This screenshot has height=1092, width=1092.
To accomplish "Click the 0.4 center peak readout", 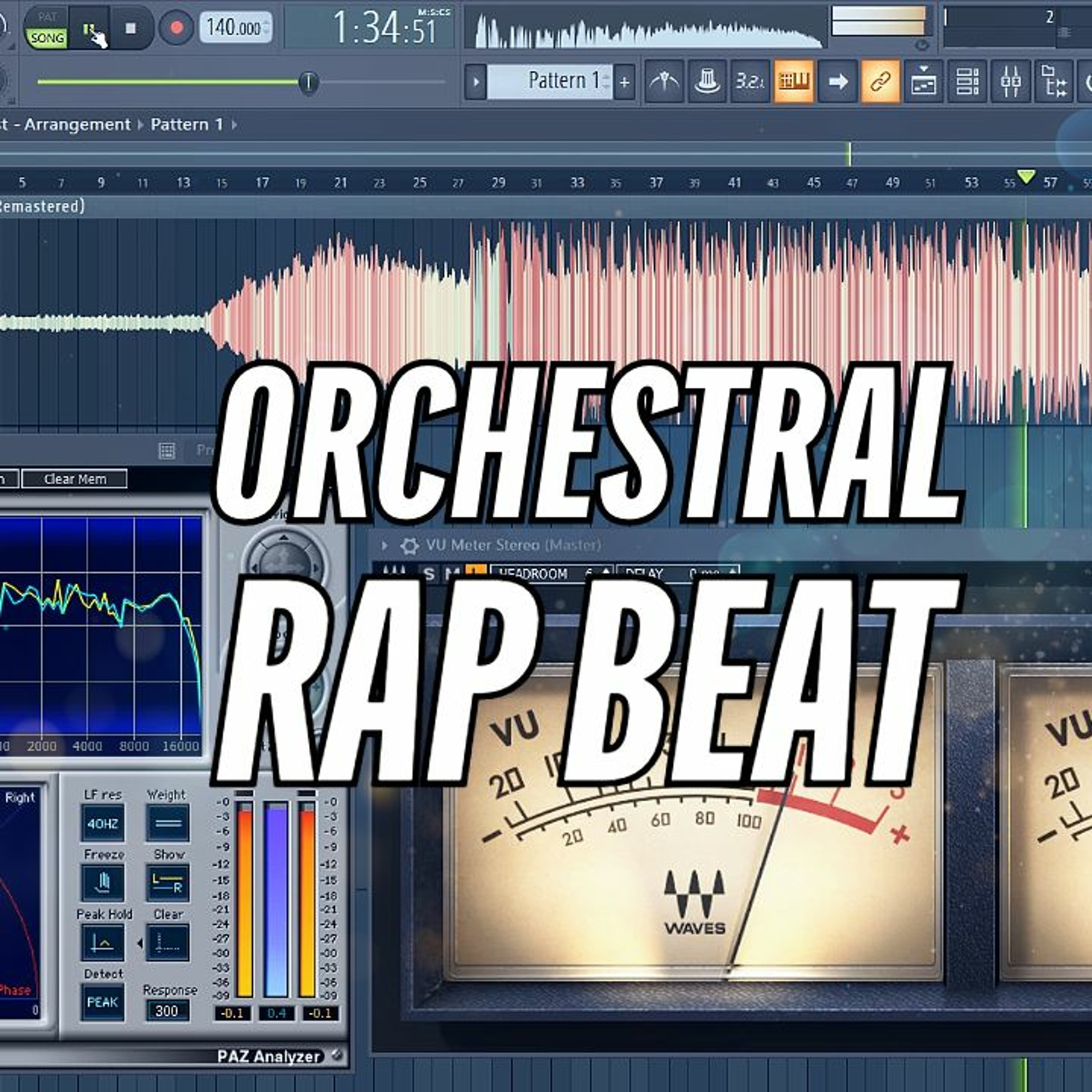I will (x=276, y=1013).
